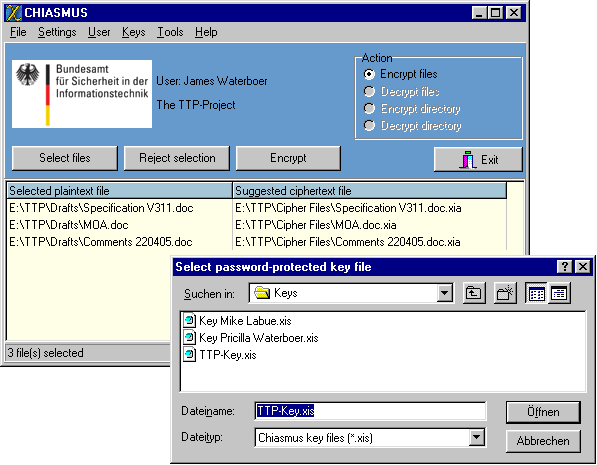This screenshot has height=465, width=597.
Task: Switch file dialog to details view
Action: click(x=559, y=293)
